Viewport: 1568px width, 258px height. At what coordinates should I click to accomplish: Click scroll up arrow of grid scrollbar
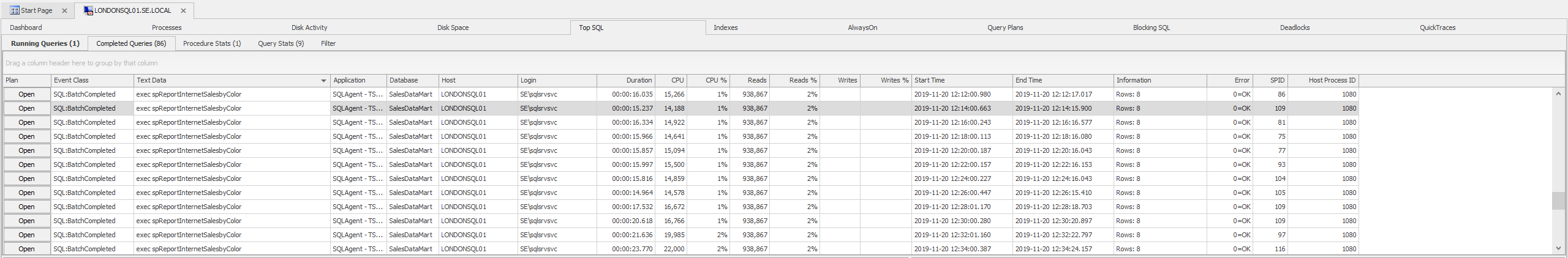[x=1559, y=94]
